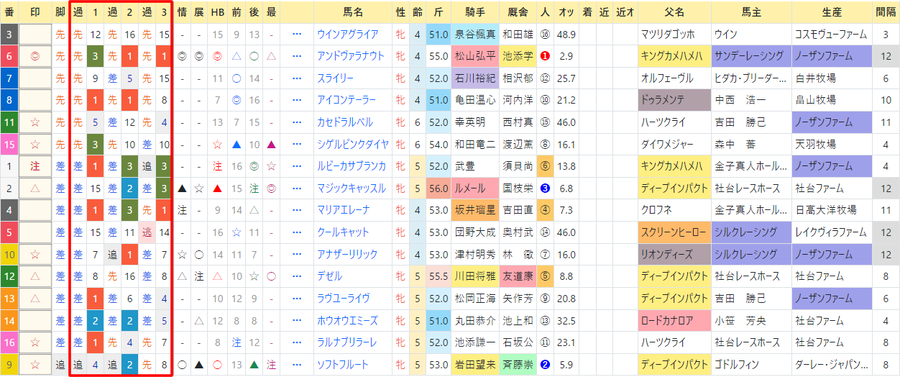The image size is (900, 377).
Task: Select sire cell ロードカナロア
Action: [x=674, y=320]
